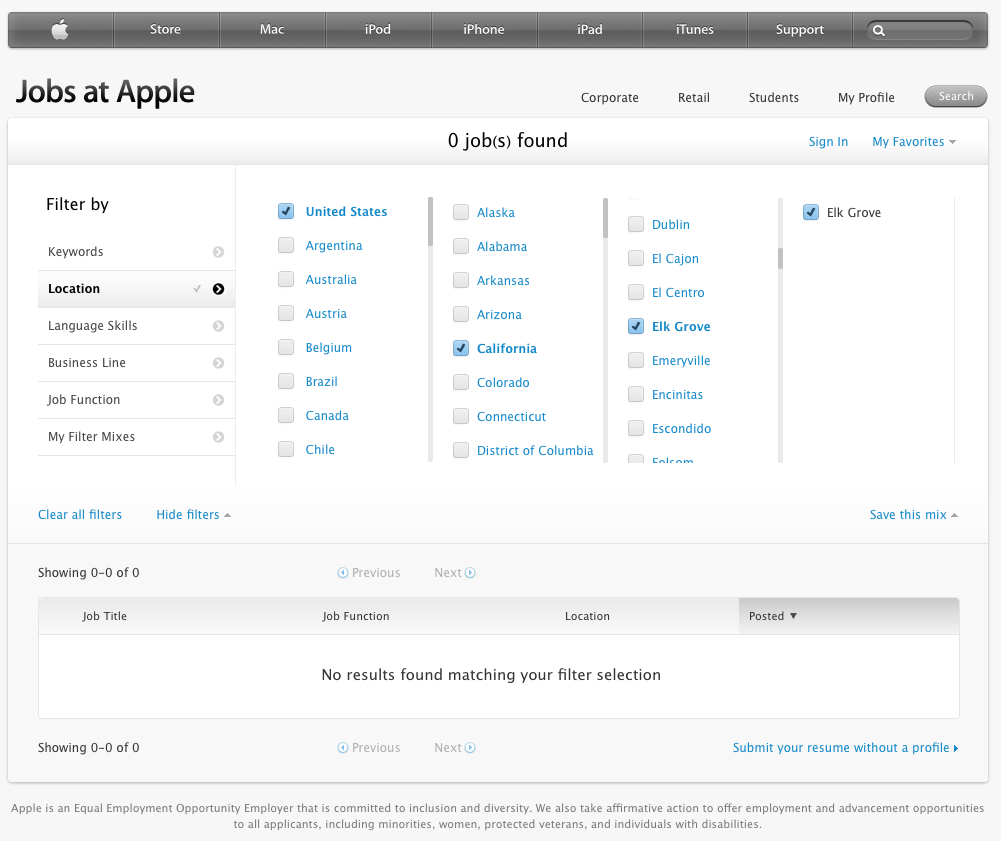Select the Location filter section
Screen dimensions: 1001x841
click(136, 289)
